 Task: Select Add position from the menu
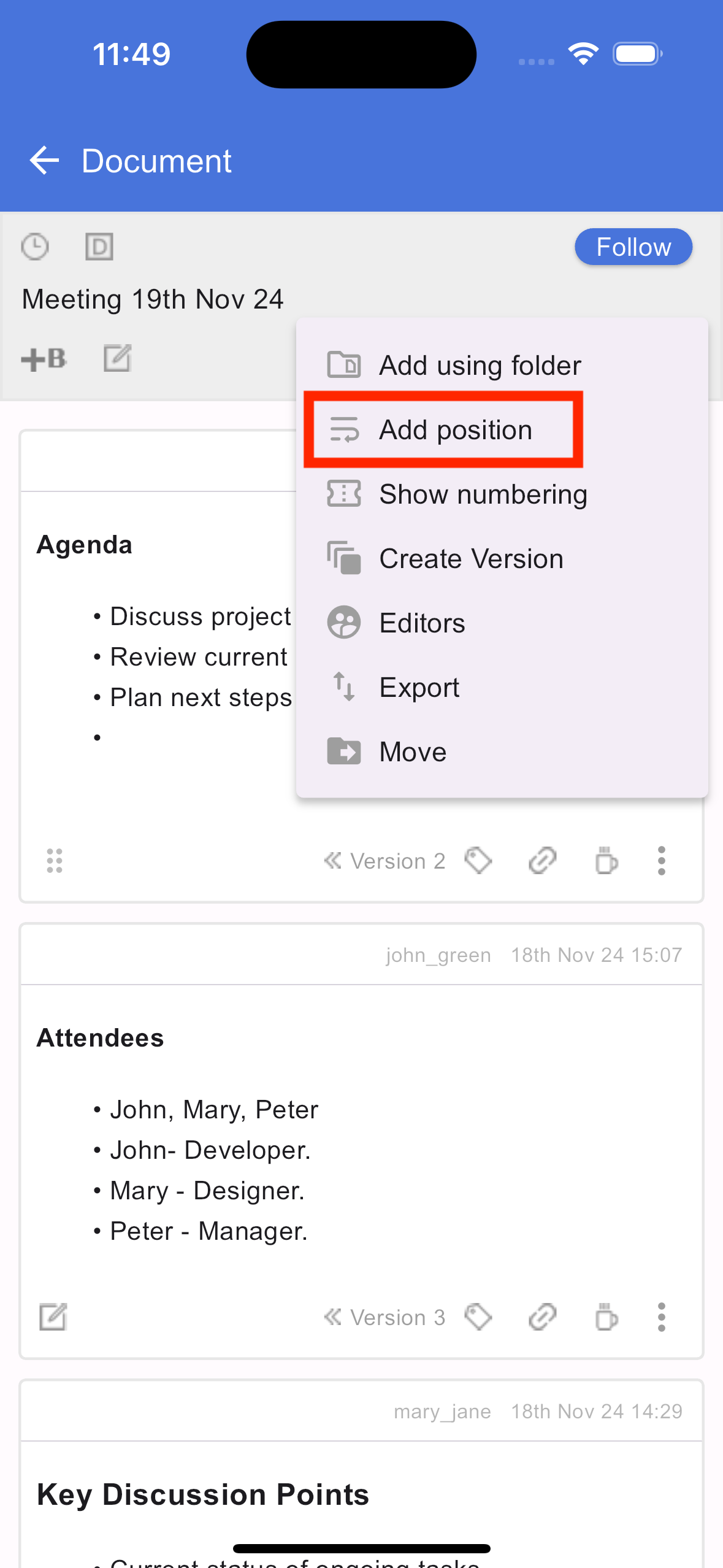(x=443, y=429)
